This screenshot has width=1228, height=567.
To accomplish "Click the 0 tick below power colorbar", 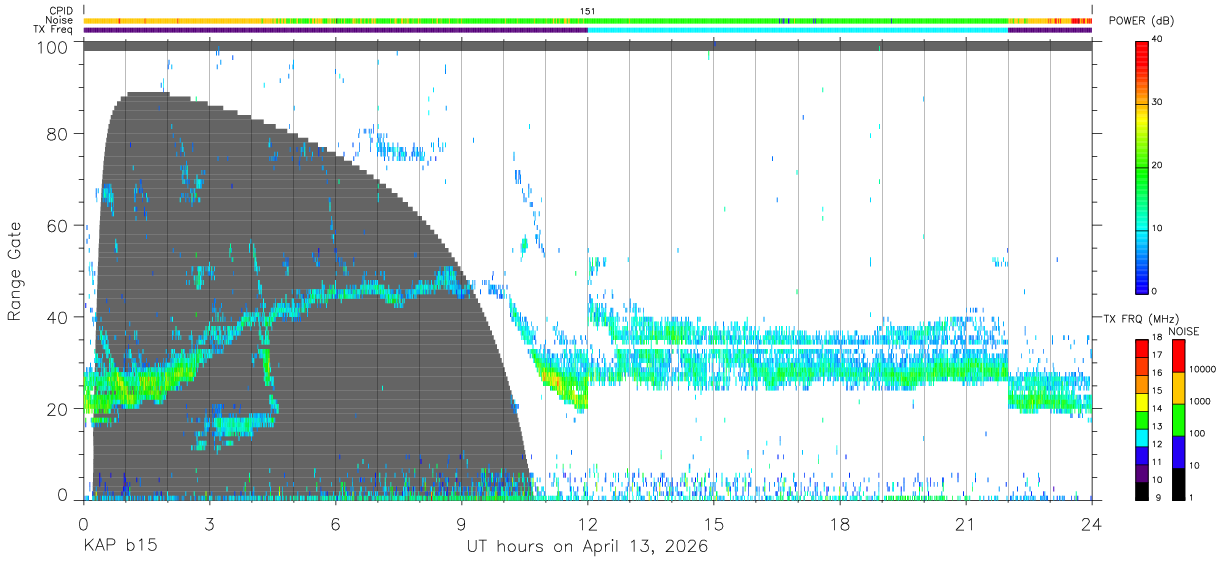I will [1156, 291].
